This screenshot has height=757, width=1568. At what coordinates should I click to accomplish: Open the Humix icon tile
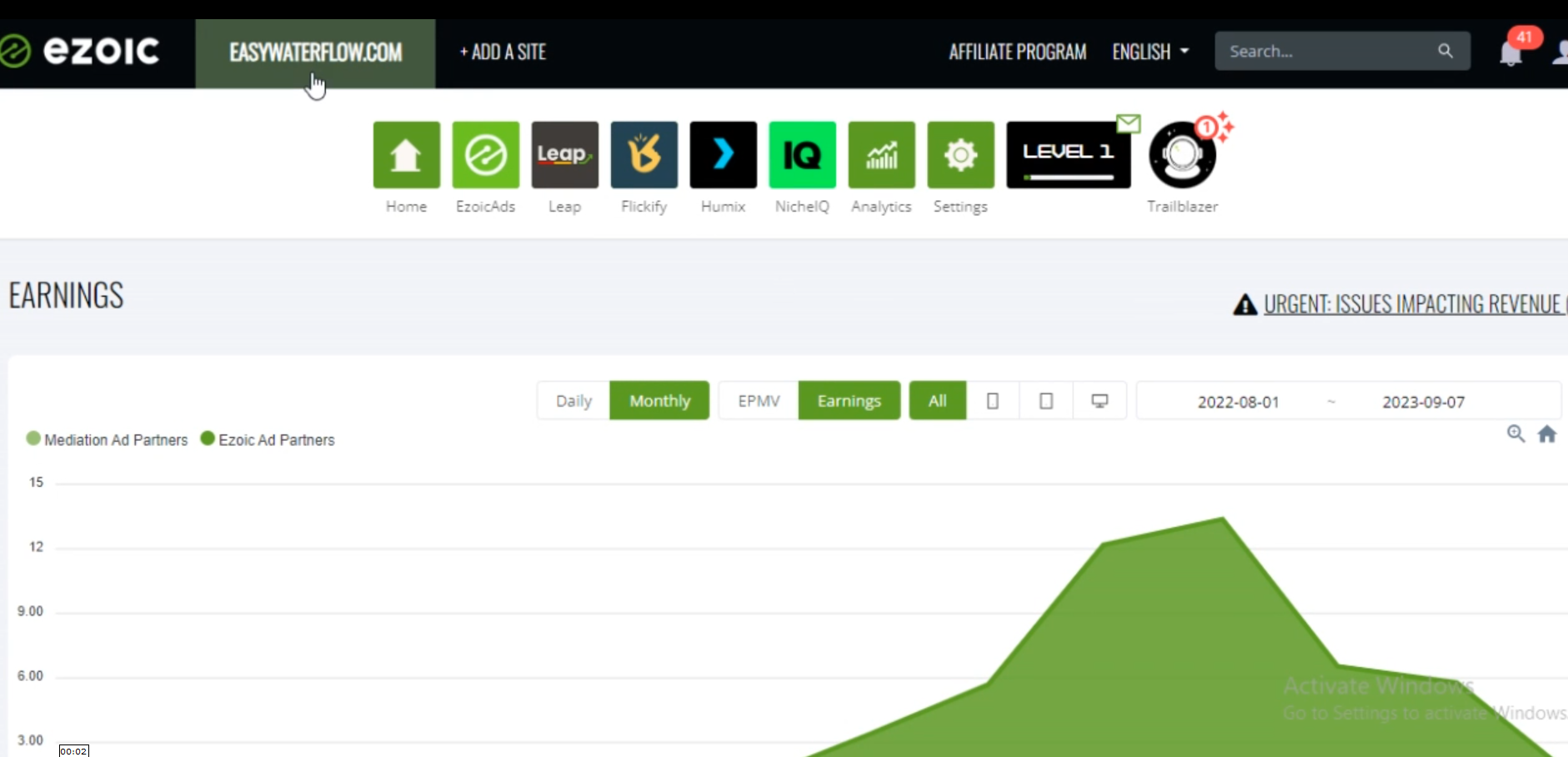[x=723, y=155]
